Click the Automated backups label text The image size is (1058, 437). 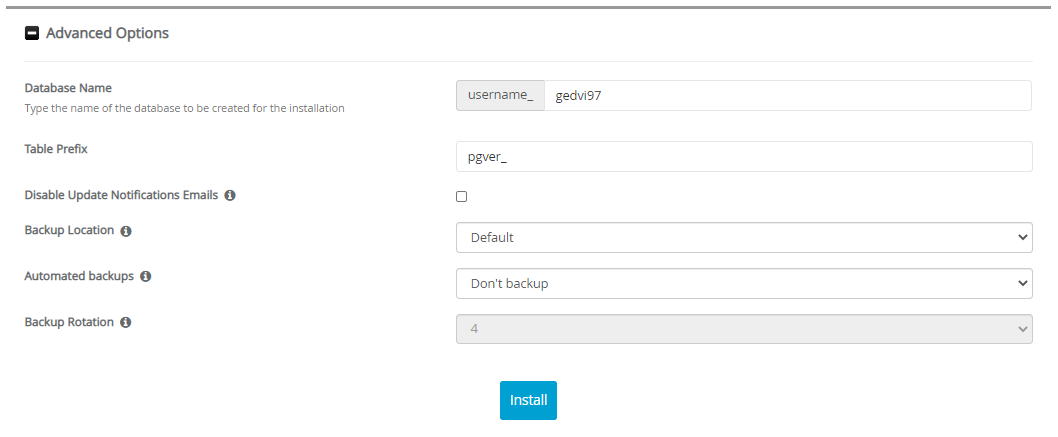79,276
